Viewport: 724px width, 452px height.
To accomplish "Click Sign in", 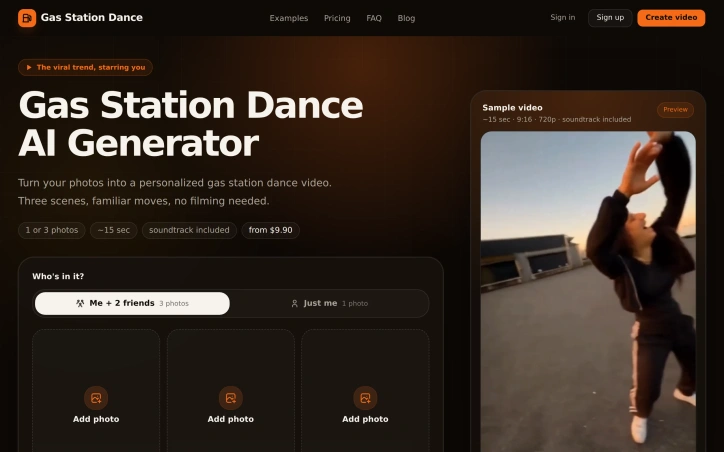I will pos(563,18).
